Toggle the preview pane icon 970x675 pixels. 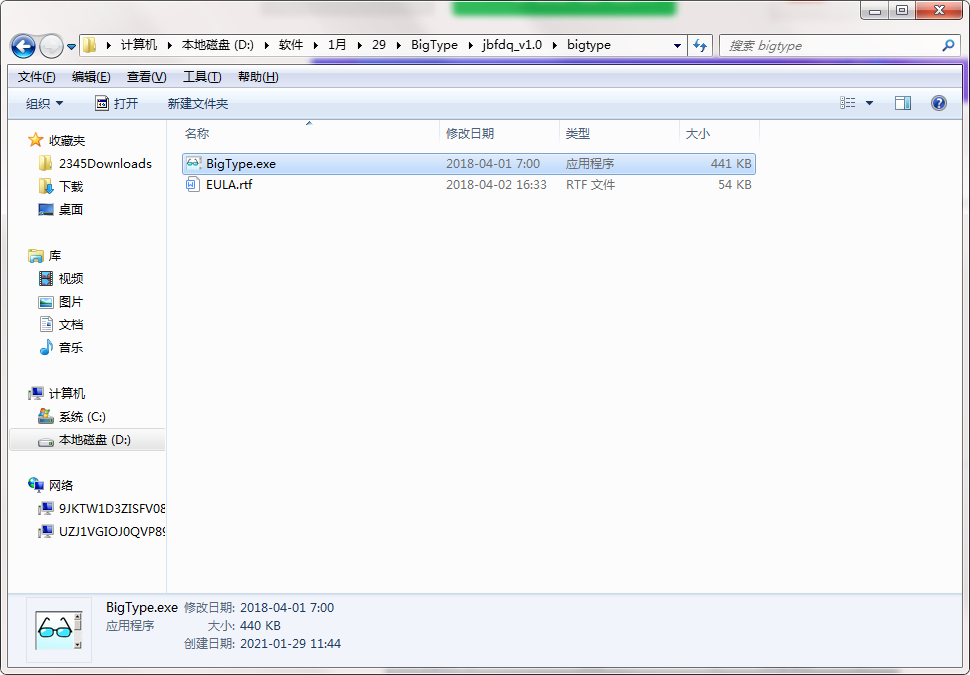pyautogui.click(x=903, y=103)
